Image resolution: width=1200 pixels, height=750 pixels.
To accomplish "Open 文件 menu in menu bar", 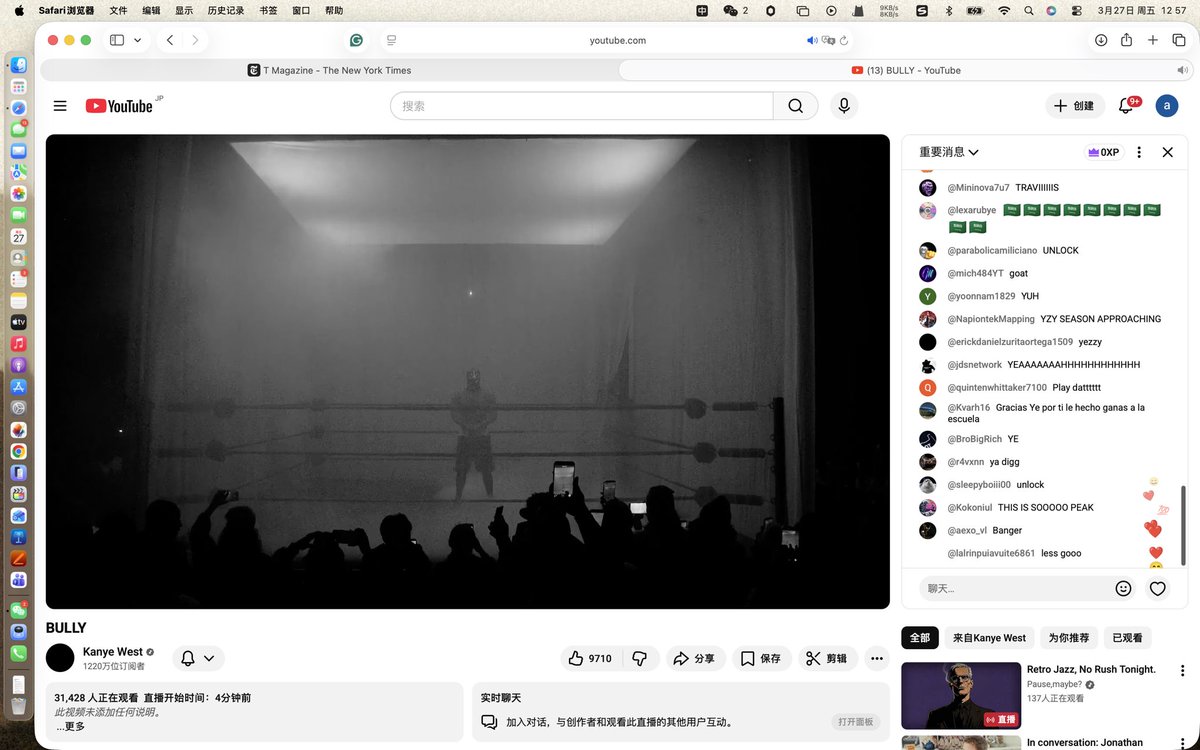I will click(x=118, y=10).
